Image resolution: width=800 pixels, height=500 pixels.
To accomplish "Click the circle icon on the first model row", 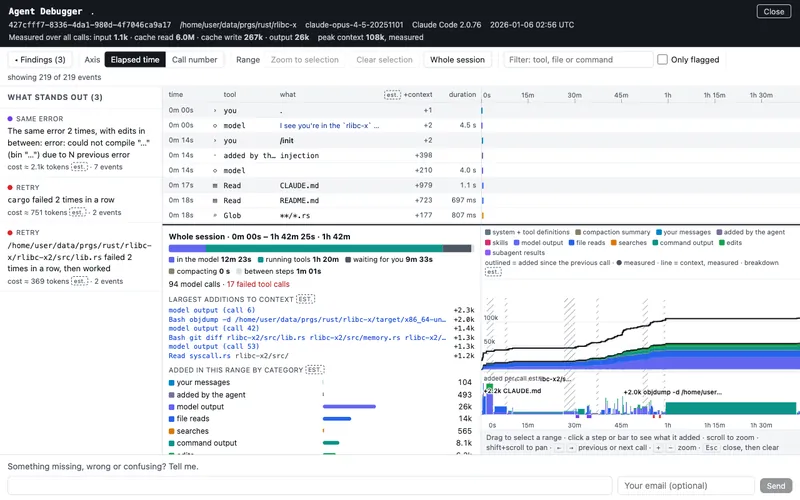I will pos(215,126).
